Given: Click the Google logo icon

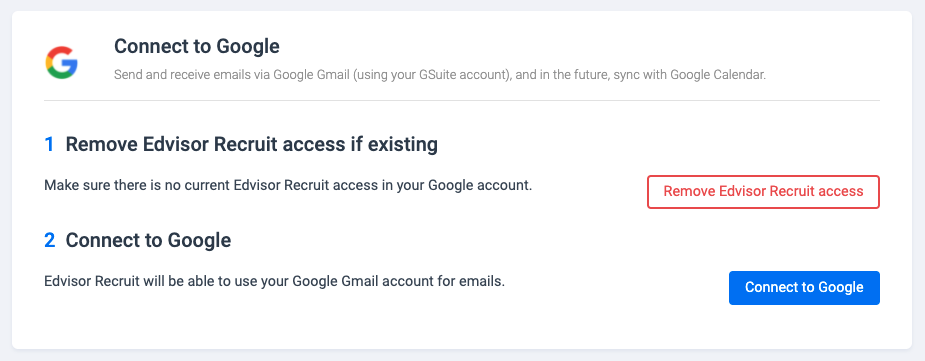Looking at the screenshot, I should (61, 63).
